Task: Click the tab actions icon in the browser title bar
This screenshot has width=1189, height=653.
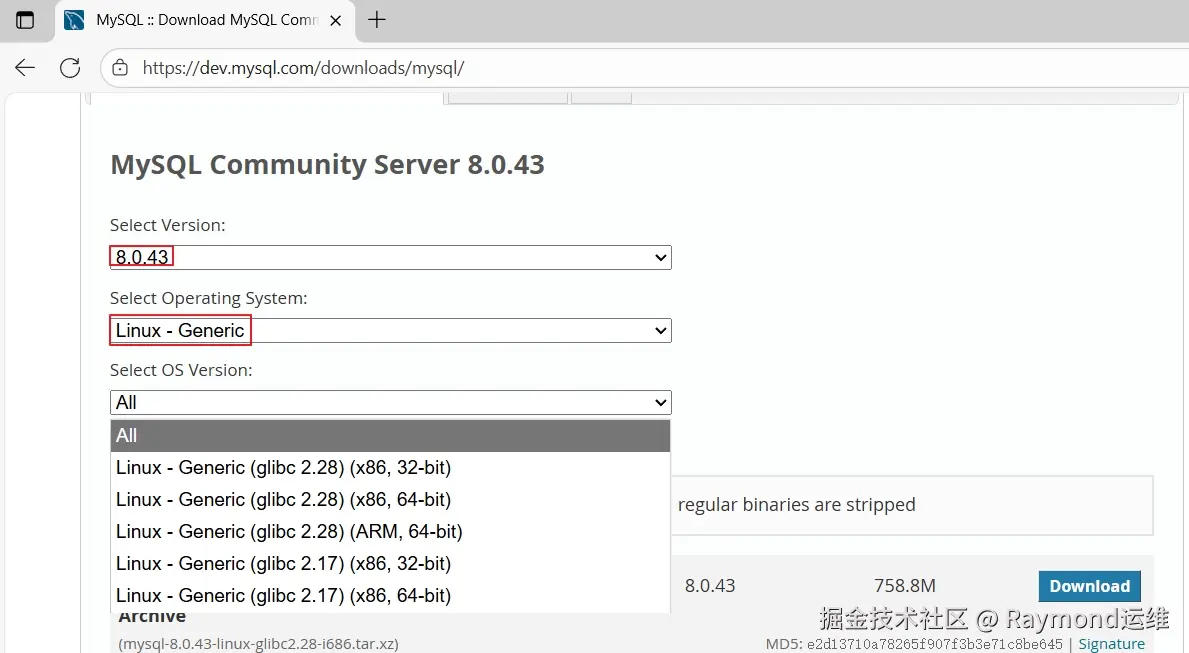Action: click(25, 20)
